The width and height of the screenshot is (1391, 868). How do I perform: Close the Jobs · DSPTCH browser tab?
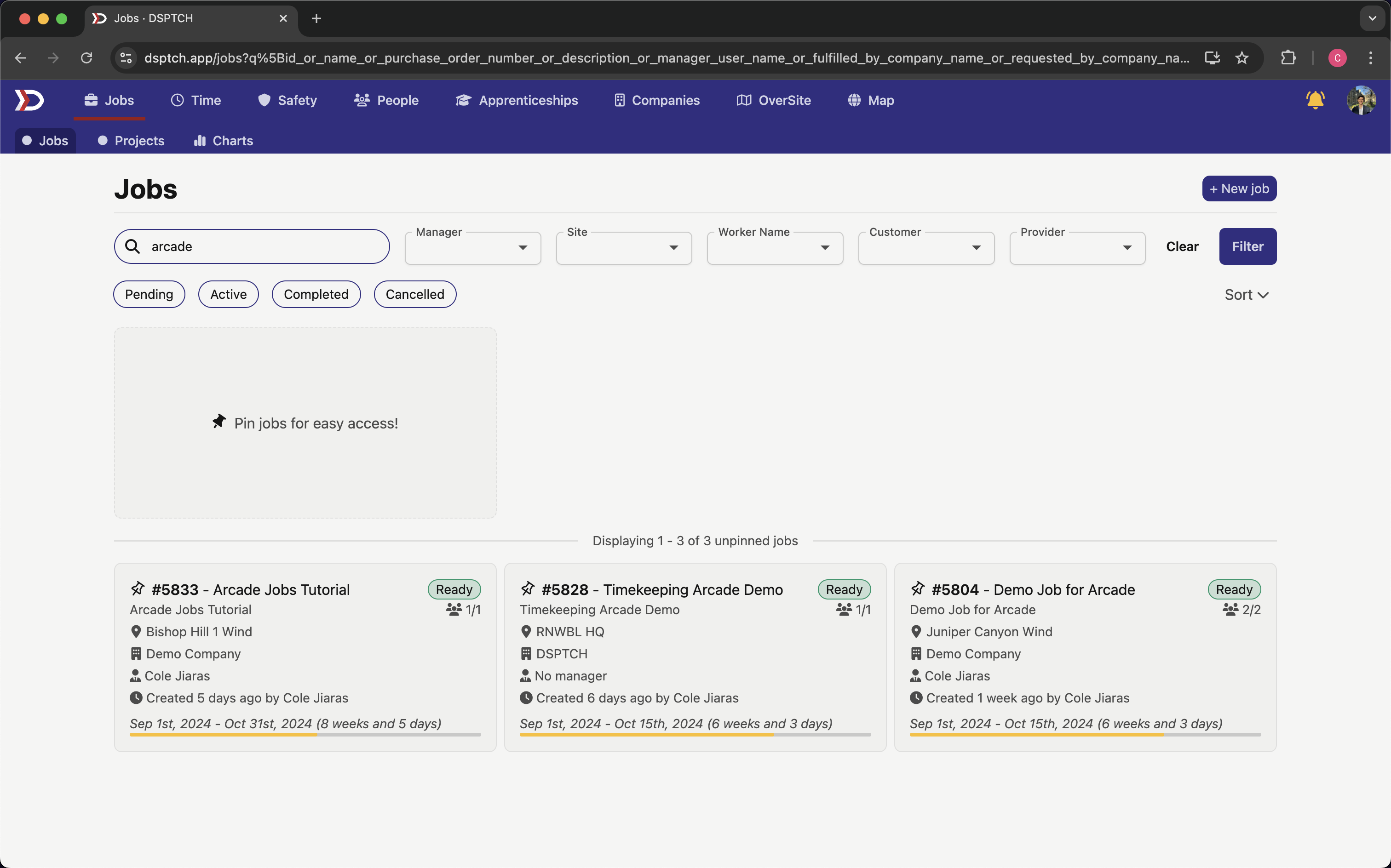283,18
